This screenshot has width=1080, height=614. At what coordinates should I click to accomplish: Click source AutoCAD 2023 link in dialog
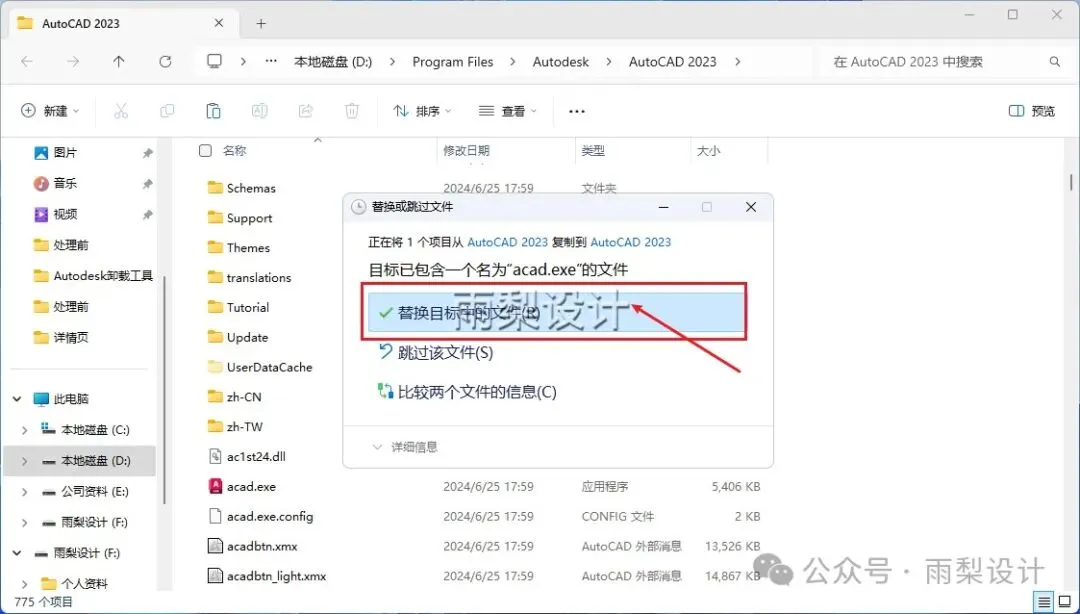tap(508, 242)
